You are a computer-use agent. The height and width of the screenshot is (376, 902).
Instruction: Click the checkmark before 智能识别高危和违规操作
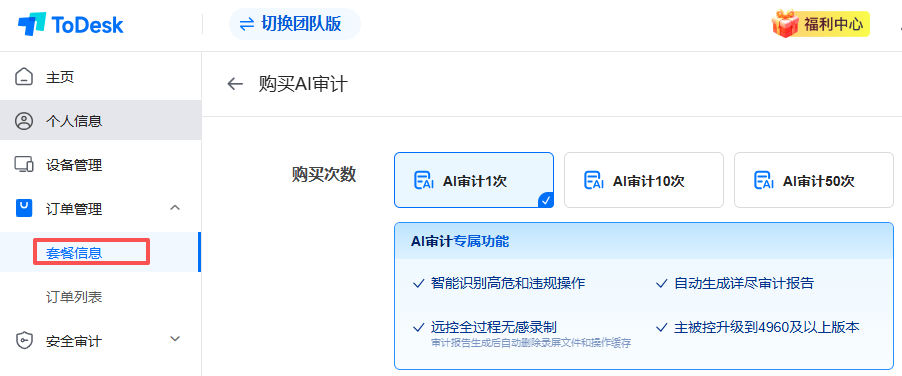click(x=419, y=283)
